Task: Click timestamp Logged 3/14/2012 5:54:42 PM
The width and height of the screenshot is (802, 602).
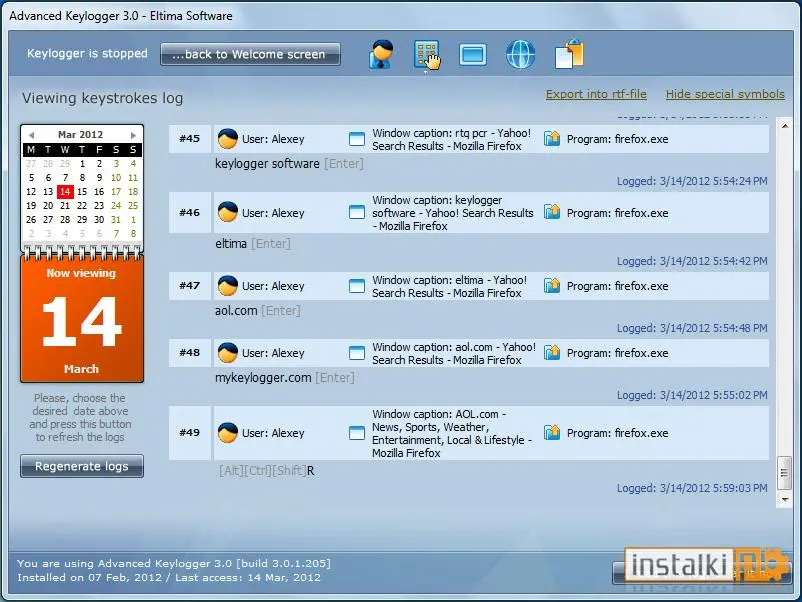Action: [692, 261]
